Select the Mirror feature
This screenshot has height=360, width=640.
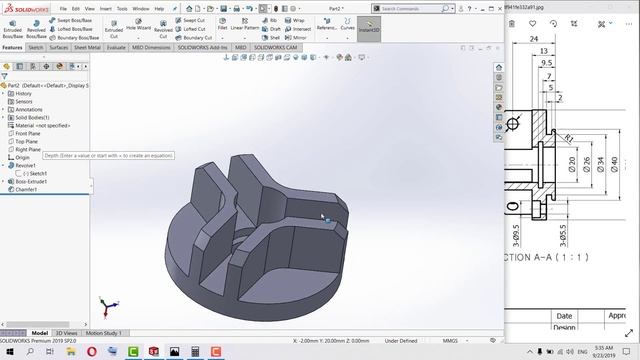pyautogui.click(x=296, y=38)
